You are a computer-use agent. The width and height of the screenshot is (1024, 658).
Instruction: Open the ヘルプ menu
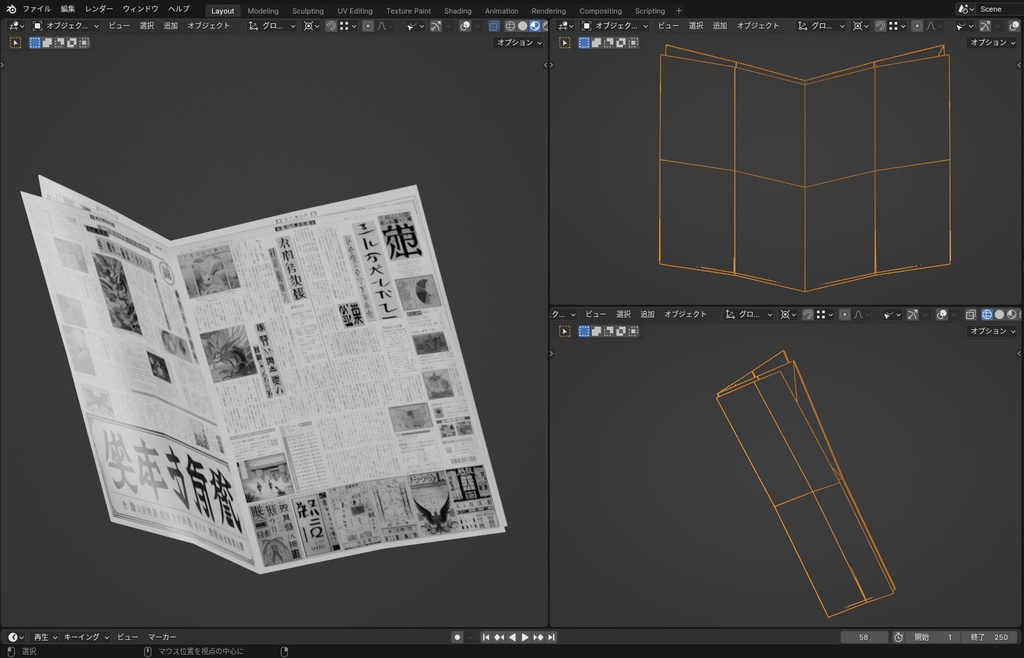pos(178,9)
